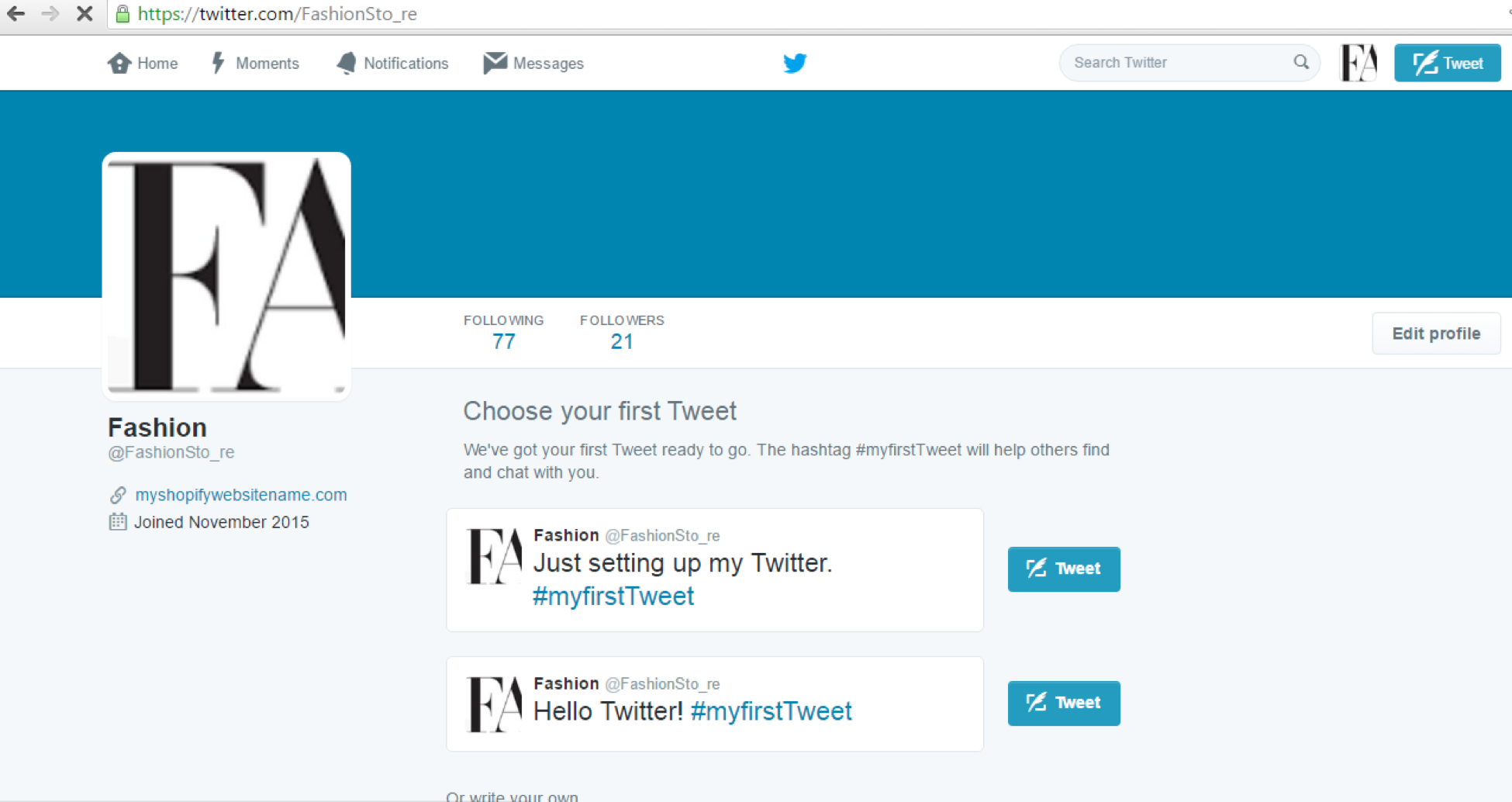Click avatar in 'Hello Twitter!' tweet card
This screenshot has width=1512, height=802.
click(494, 704)
